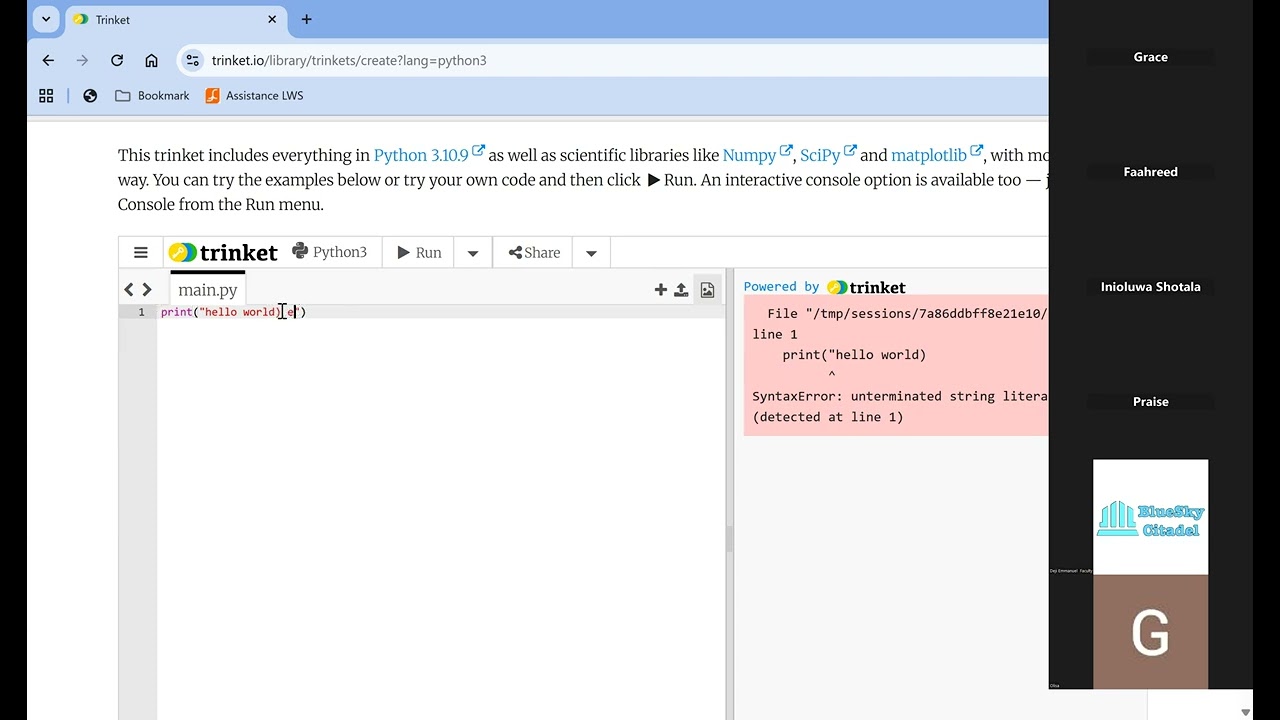Follow the SciPy link
Image resolution: width=1280 pixels, height=720 pixels.
click(828, 155)
